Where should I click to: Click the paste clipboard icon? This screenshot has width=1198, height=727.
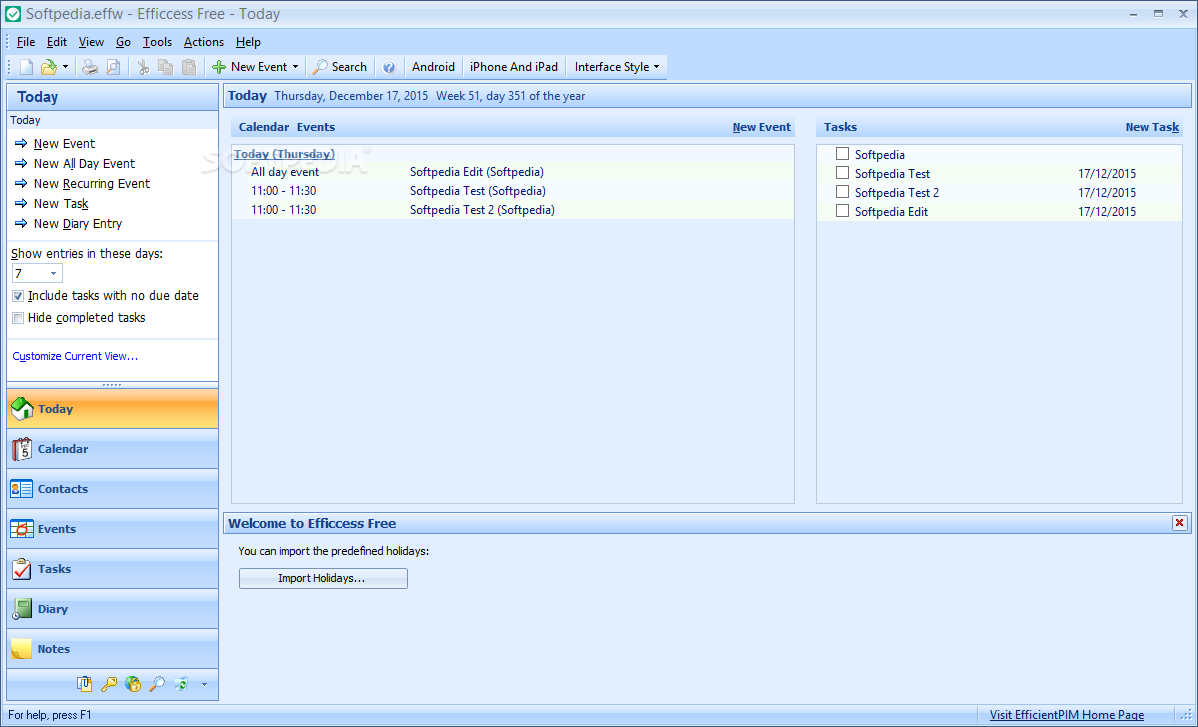click(189, 67)
